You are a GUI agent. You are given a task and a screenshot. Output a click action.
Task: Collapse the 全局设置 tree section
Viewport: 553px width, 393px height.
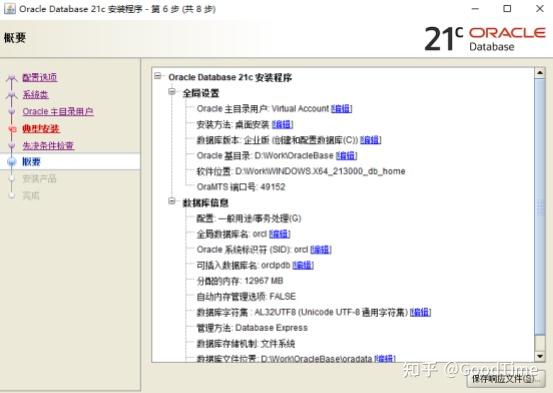point(172,92)
